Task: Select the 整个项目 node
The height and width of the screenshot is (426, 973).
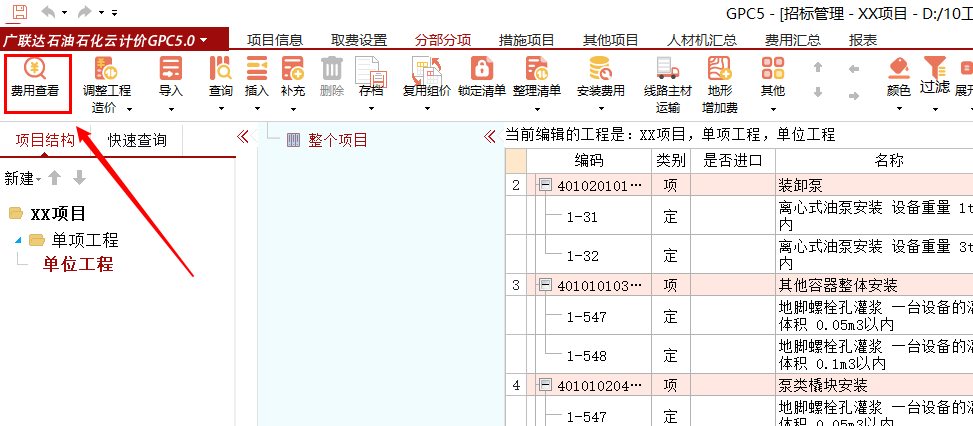Action: pos(338,140)
